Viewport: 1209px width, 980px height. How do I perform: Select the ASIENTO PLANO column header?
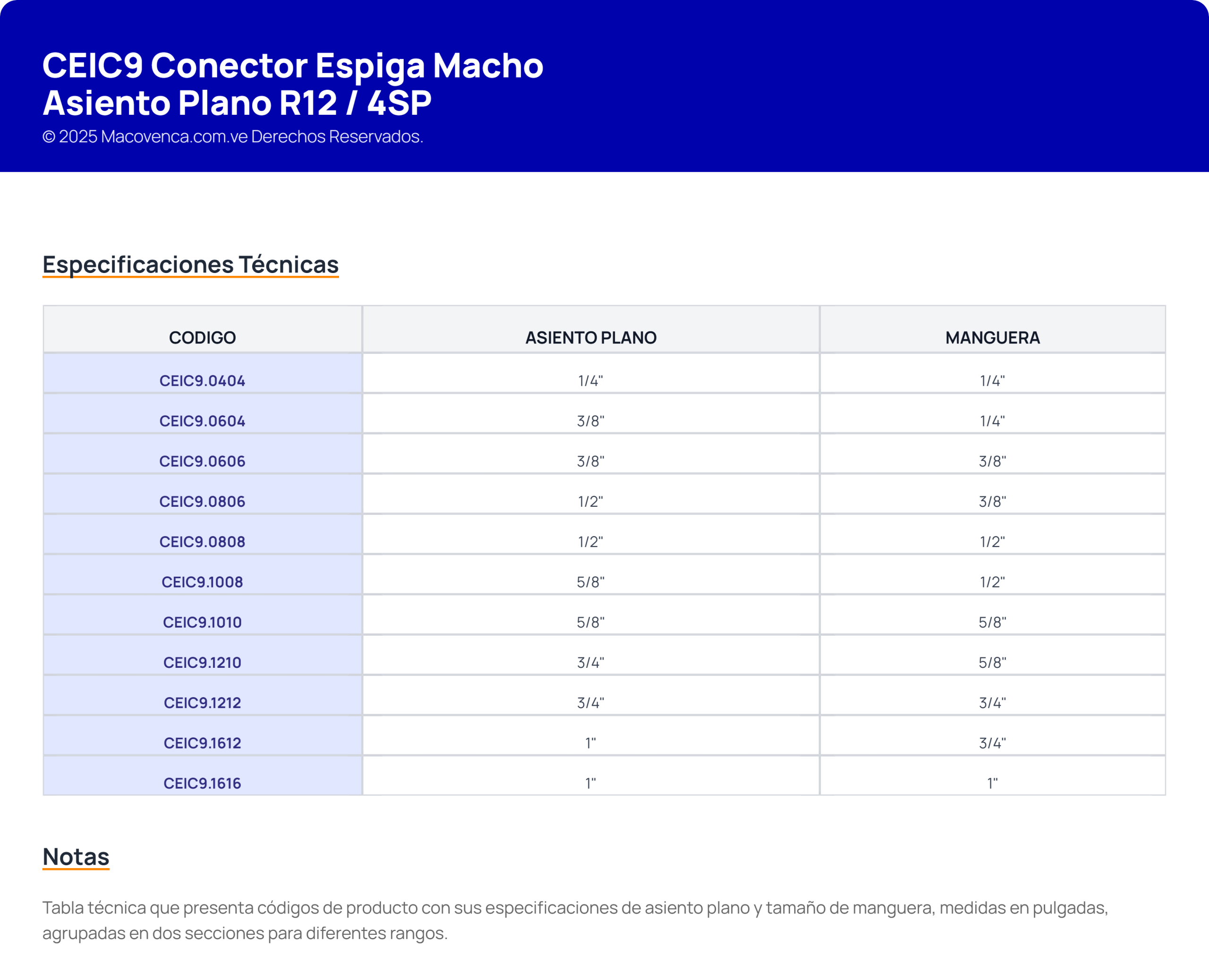click(590, 338)
